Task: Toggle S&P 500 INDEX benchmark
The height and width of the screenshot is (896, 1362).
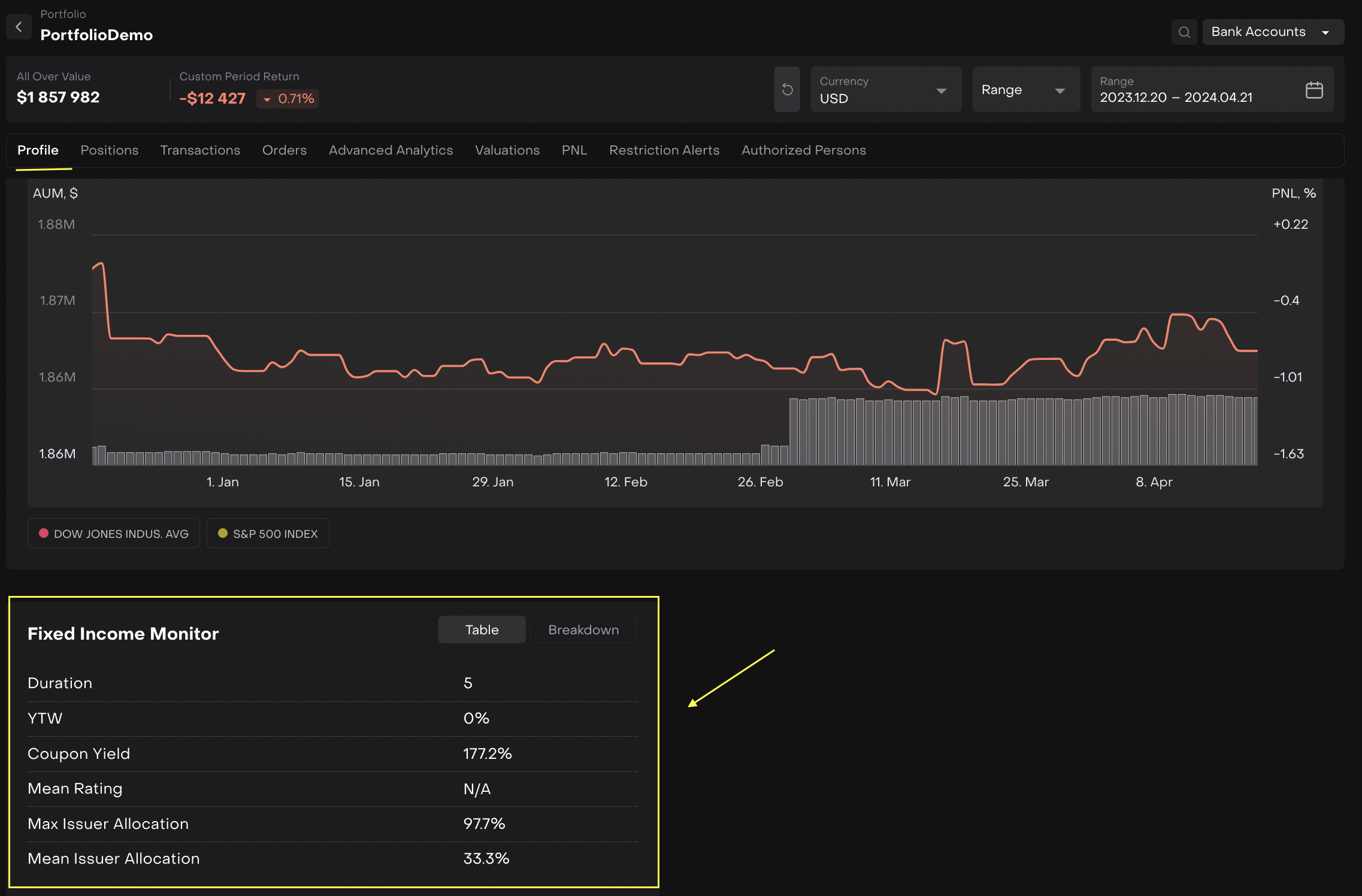Action: click(268, 534)
